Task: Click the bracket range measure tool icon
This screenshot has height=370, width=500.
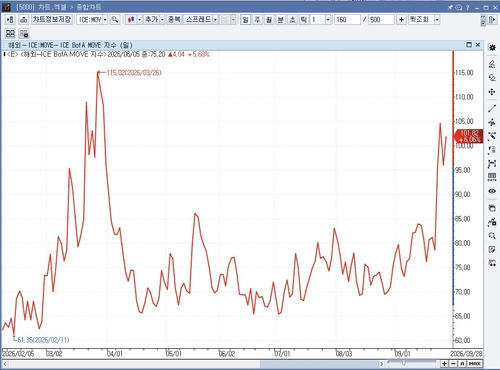Action: click(492, 164)
